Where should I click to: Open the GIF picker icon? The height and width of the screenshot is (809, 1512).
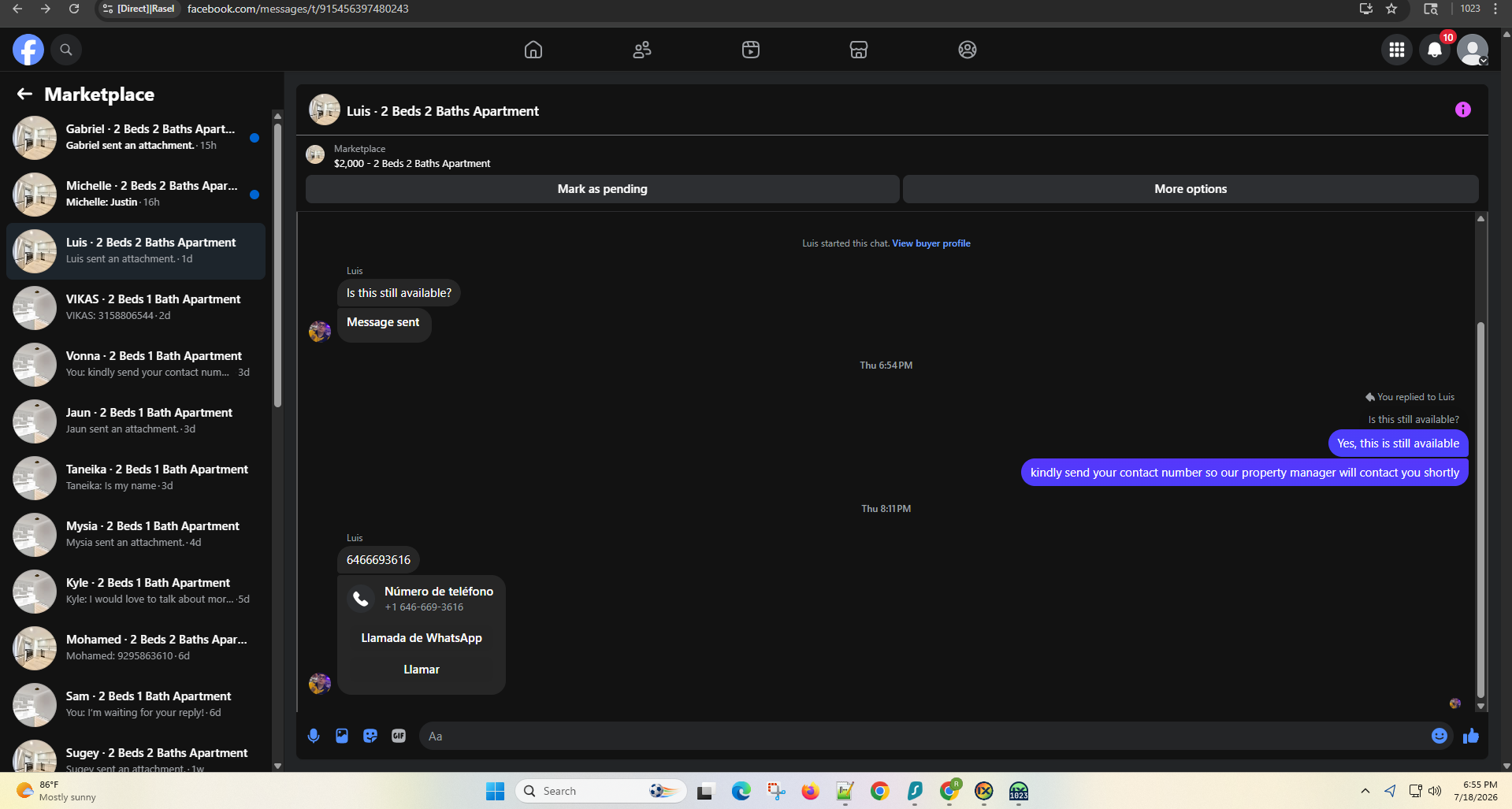399,736
